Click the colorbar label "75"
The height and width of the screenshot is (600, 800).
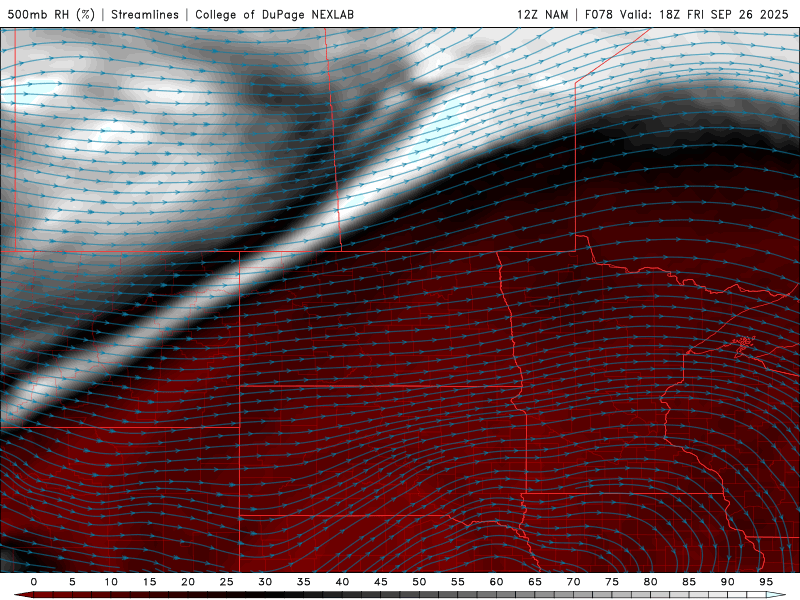[x=612, y=582]
